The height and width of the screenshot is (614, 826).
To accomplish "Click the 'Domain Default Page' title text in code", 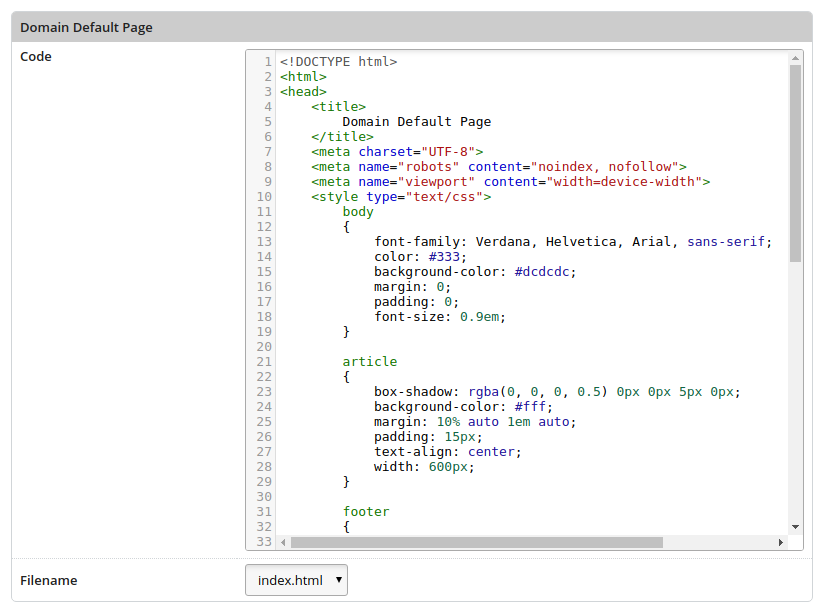I will click(x=417, y=122).
